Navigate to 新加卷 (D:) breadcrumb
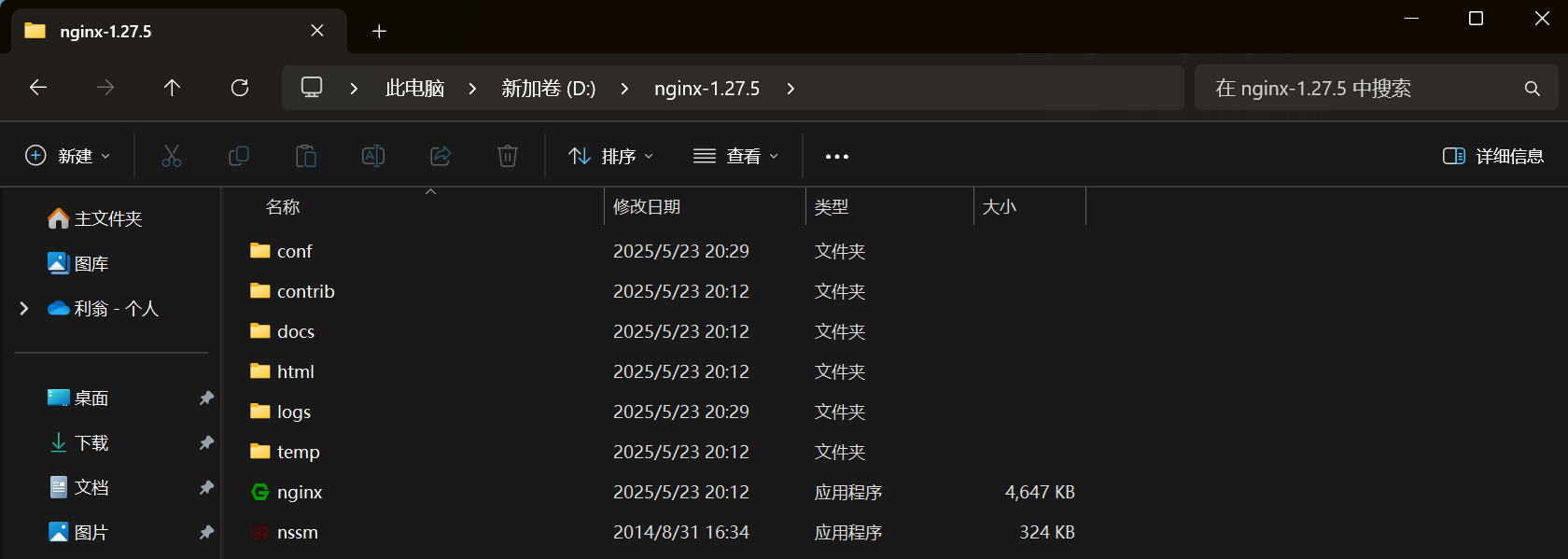Viewport: 1568px width, 559px height. 549,89
